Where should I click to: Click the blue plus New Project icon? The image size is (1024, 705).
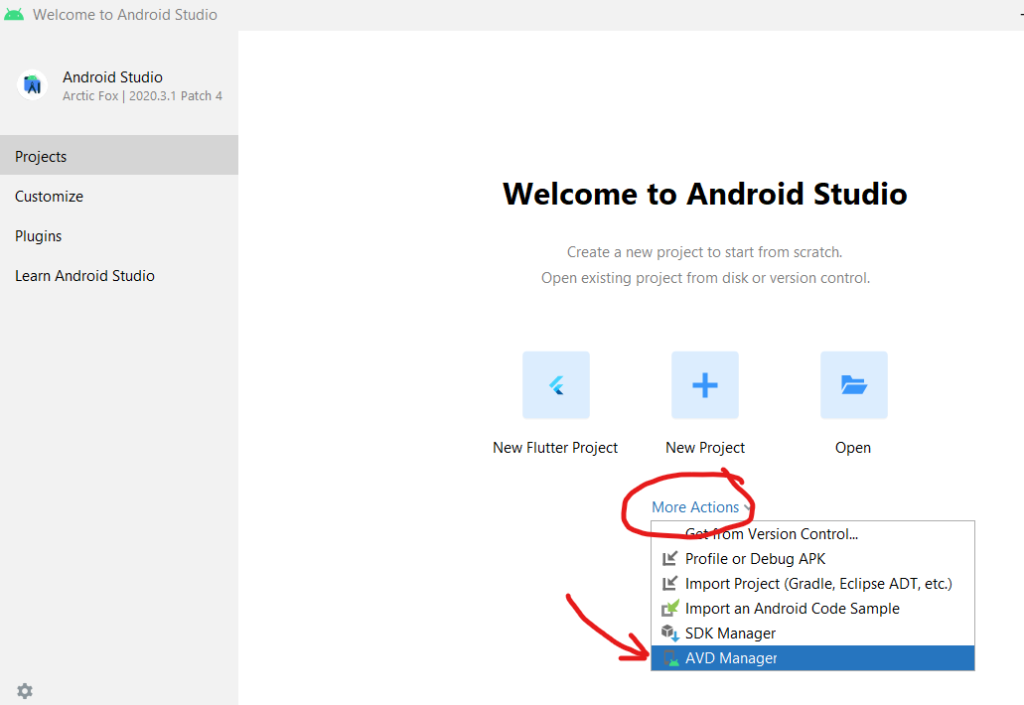coord(705,385)
